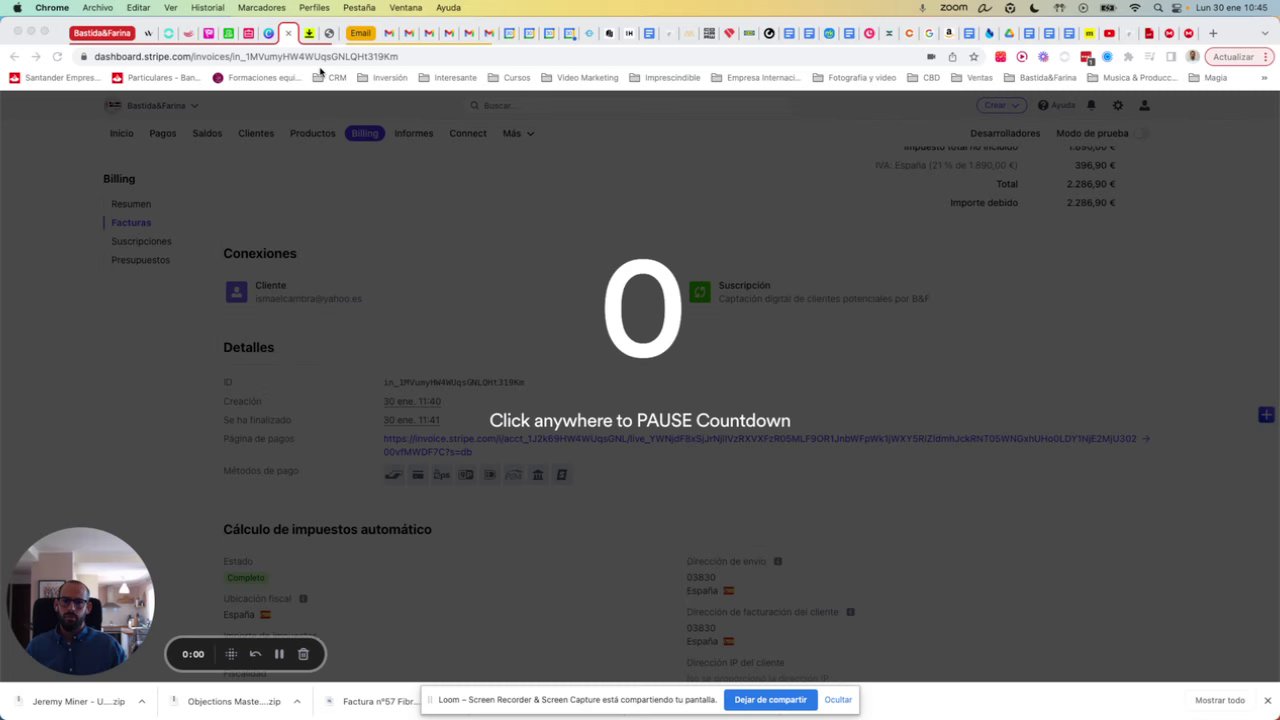Toggle Modo de prueba switch
1280x720 pixels.
pos(1141,133)
